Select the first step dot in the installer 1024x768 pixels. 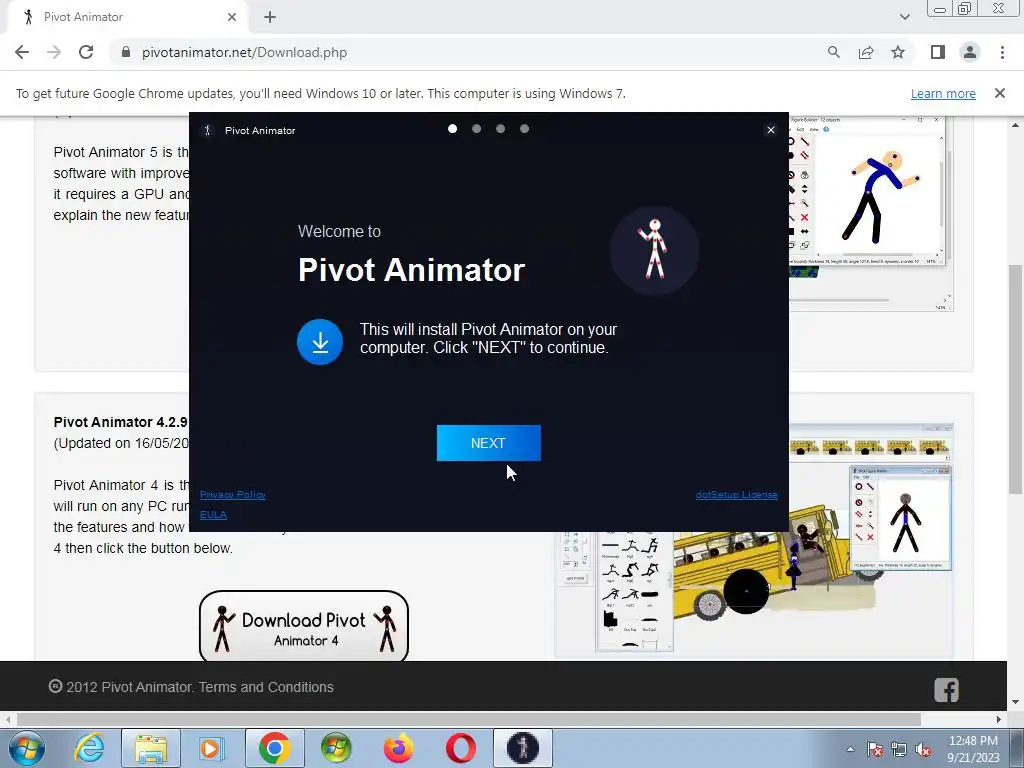tap(453, 129)
